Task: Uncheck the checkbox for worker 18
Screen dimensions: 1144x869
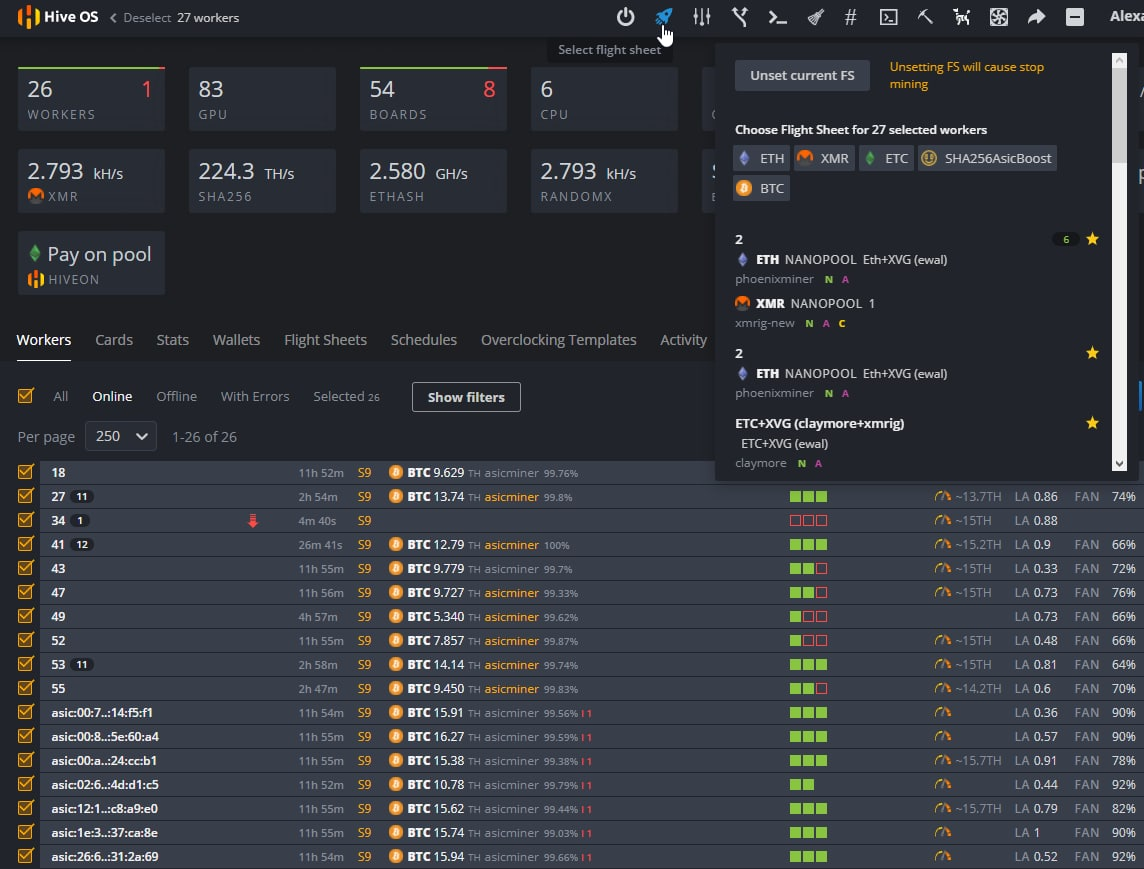Action: (x=26, y=472)
